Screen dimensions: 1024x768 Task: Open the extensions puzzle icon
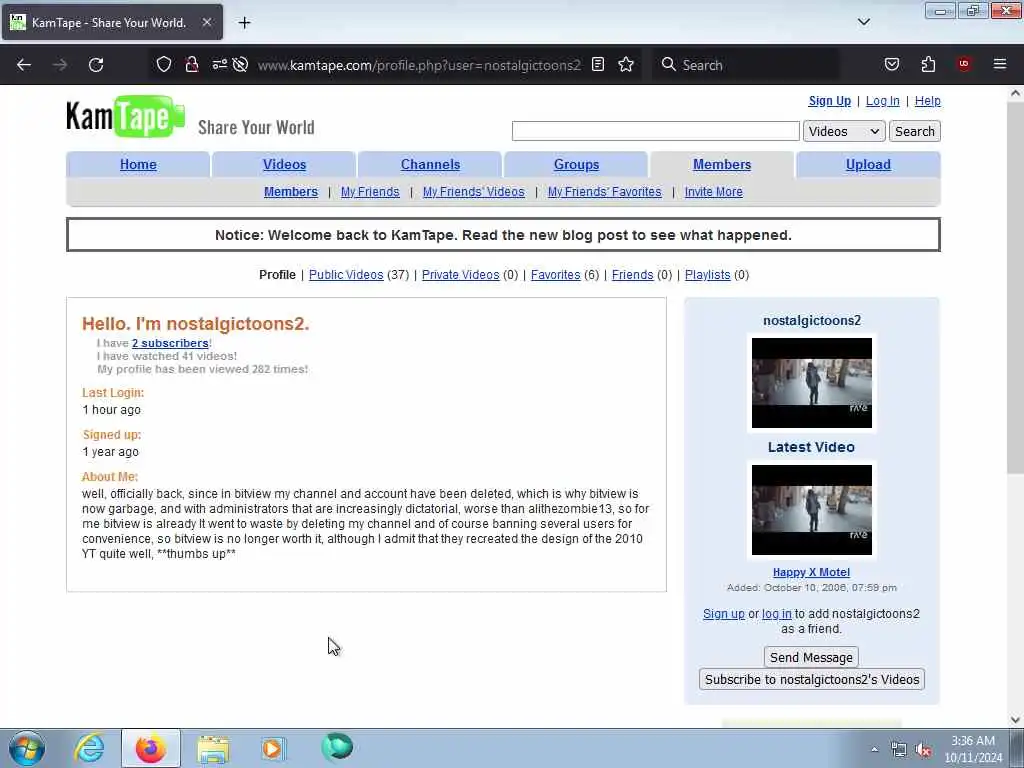point(928,64)
